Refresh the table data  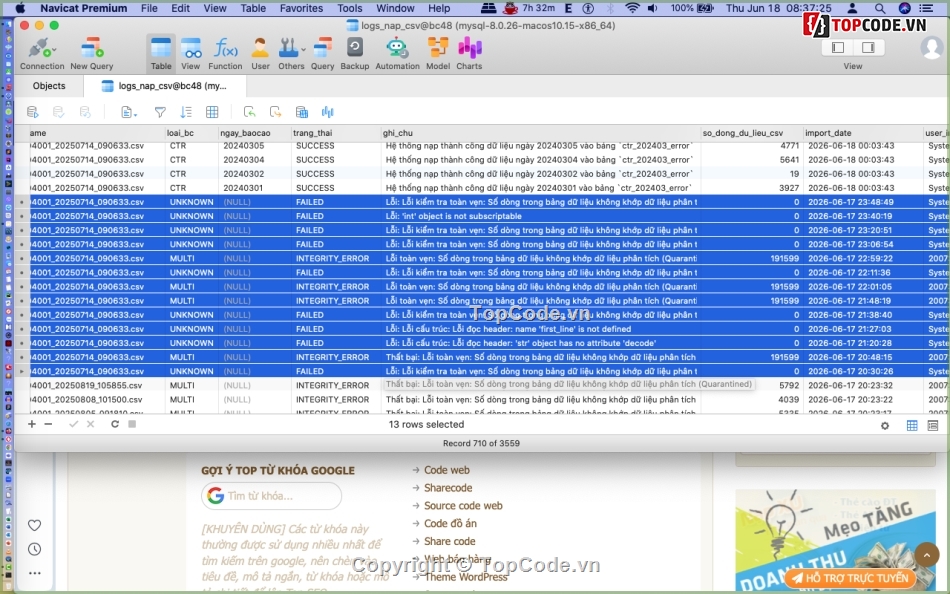point(115,424)
